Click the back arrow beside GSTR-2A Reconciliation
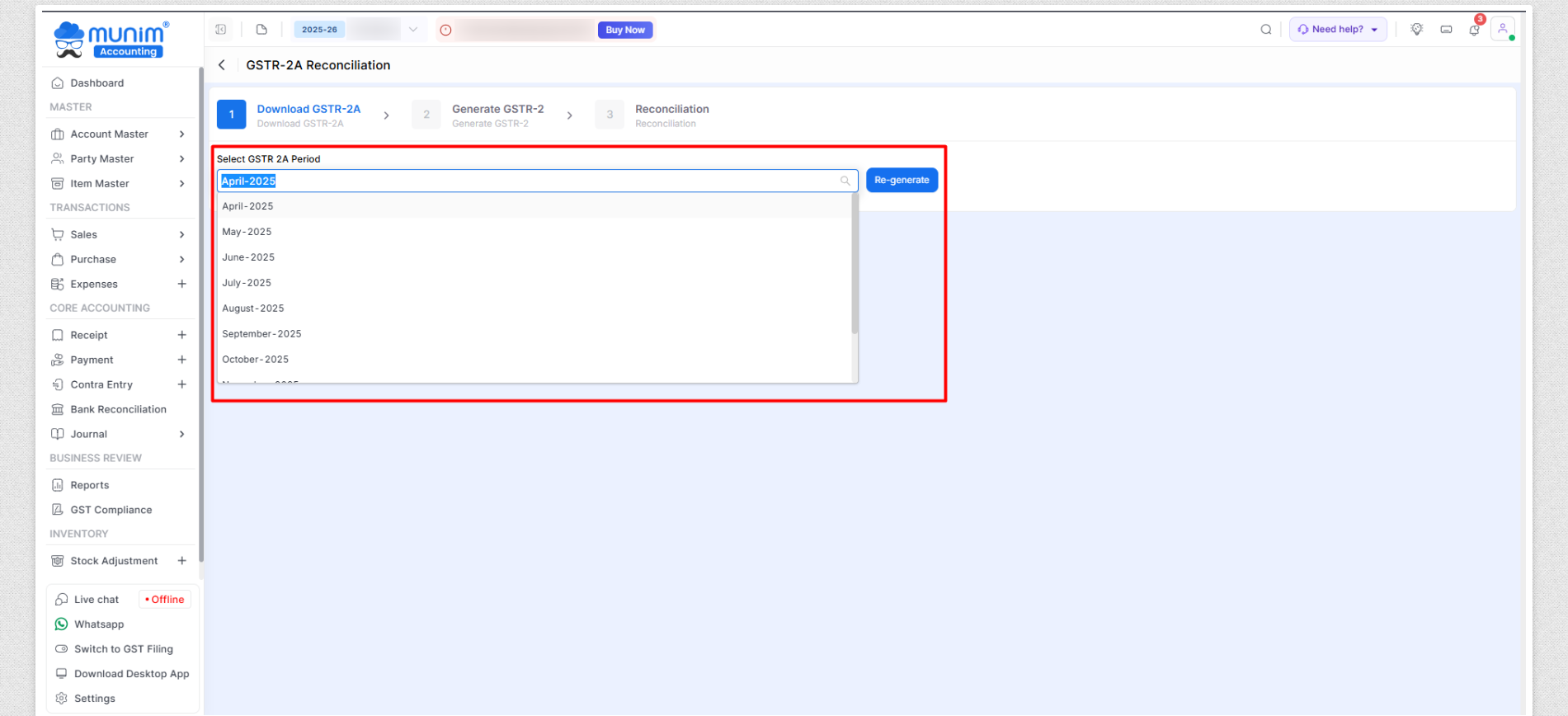This screenshot has height=716, width=1568. [x=222, y=65]
